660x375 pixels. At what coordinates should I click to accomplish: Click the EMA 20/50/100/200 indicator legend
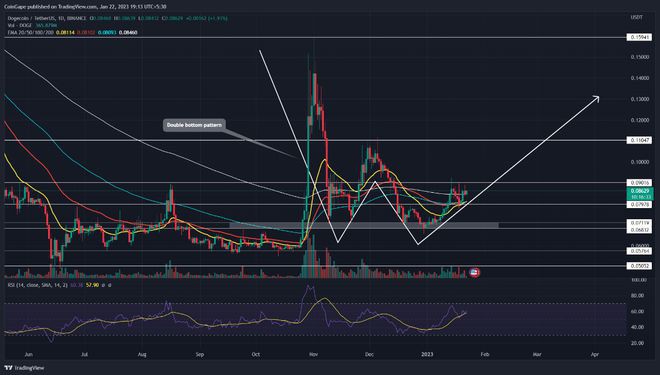[30, 32]
